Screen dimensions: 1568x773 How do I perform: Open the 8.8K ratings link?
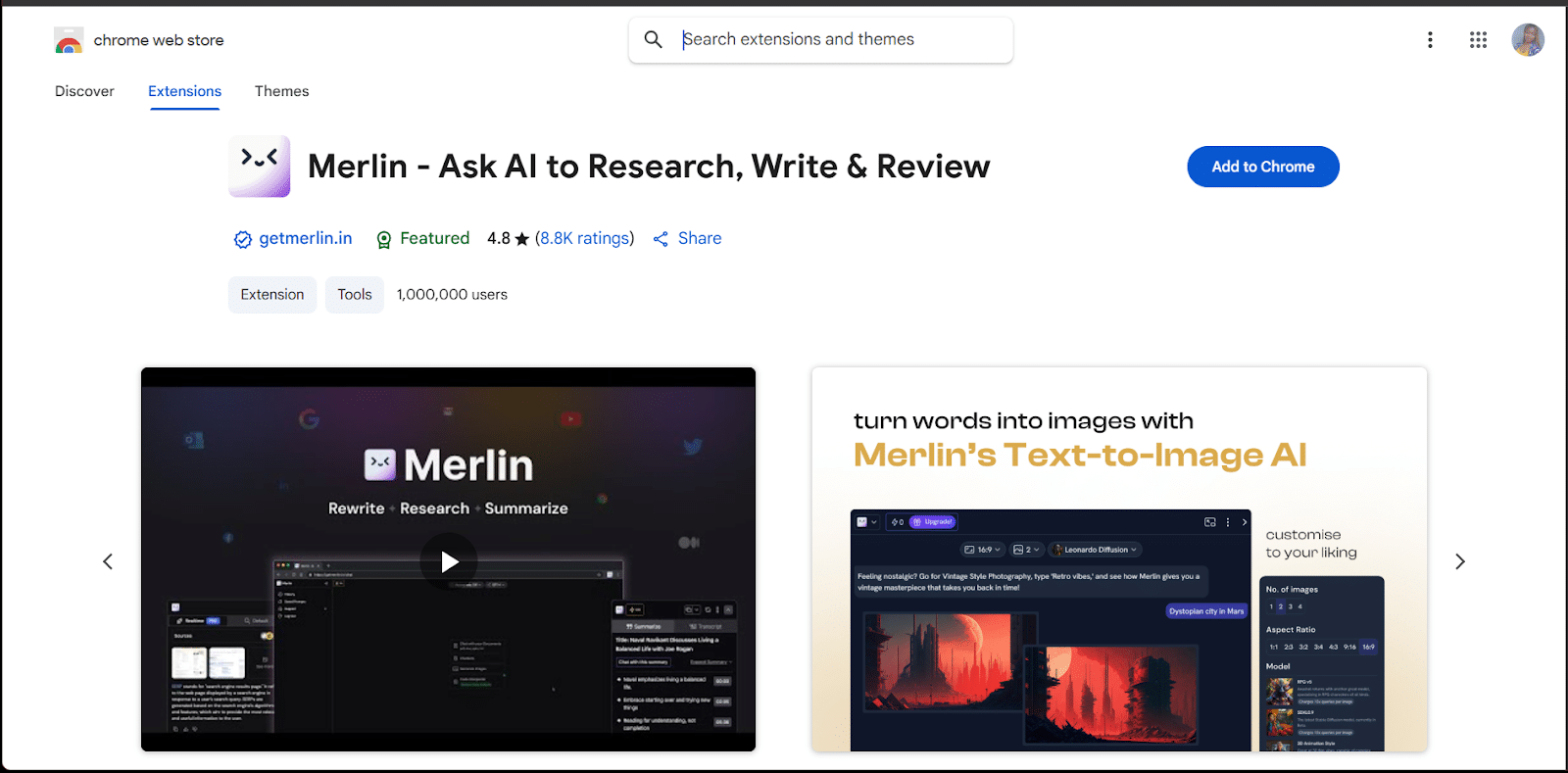(x=585, y=238)
